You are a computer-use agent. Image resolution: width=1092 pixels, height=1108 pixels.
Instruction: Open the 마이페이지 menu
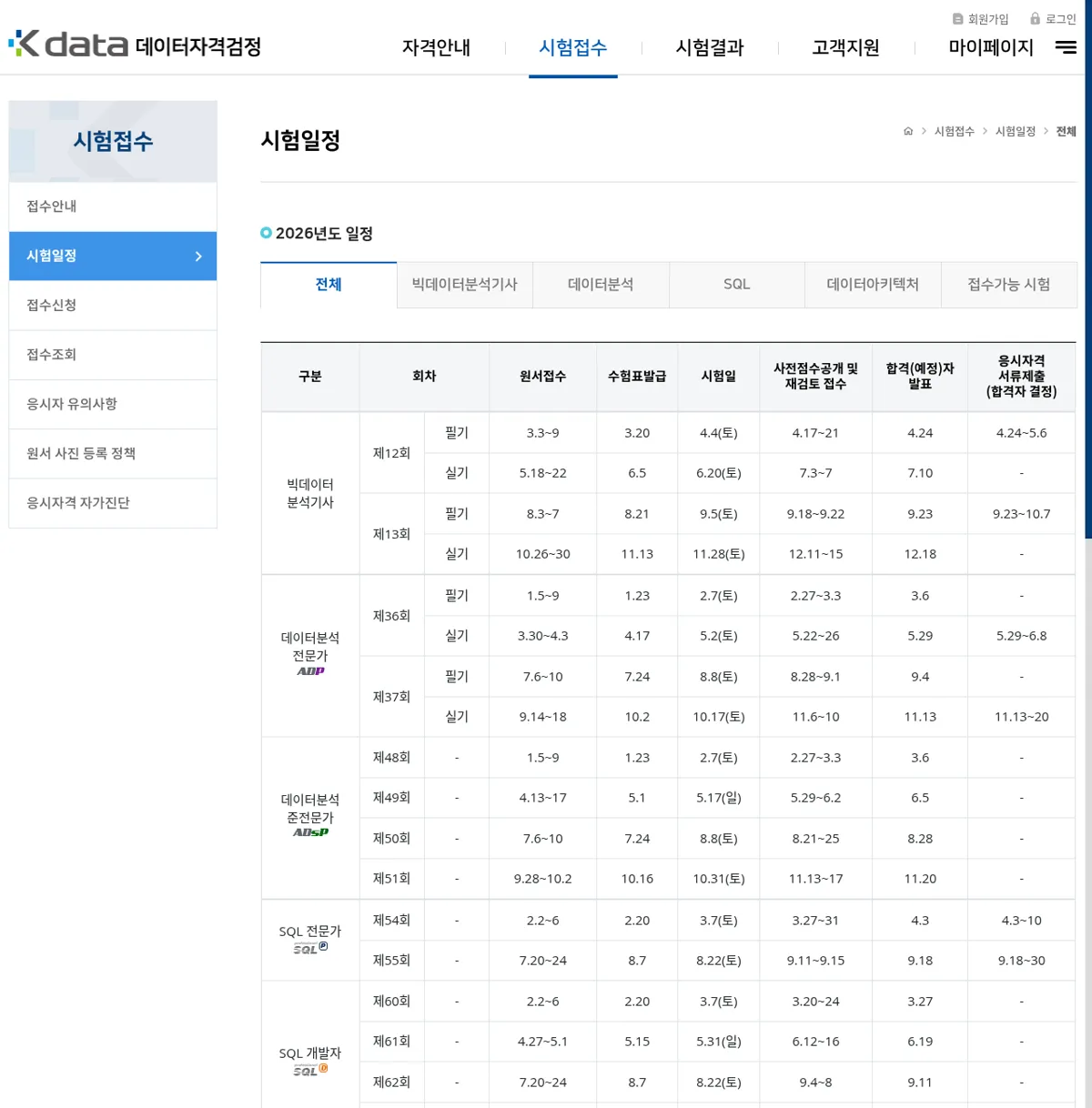pyautogui.click(x=991, y=47)
